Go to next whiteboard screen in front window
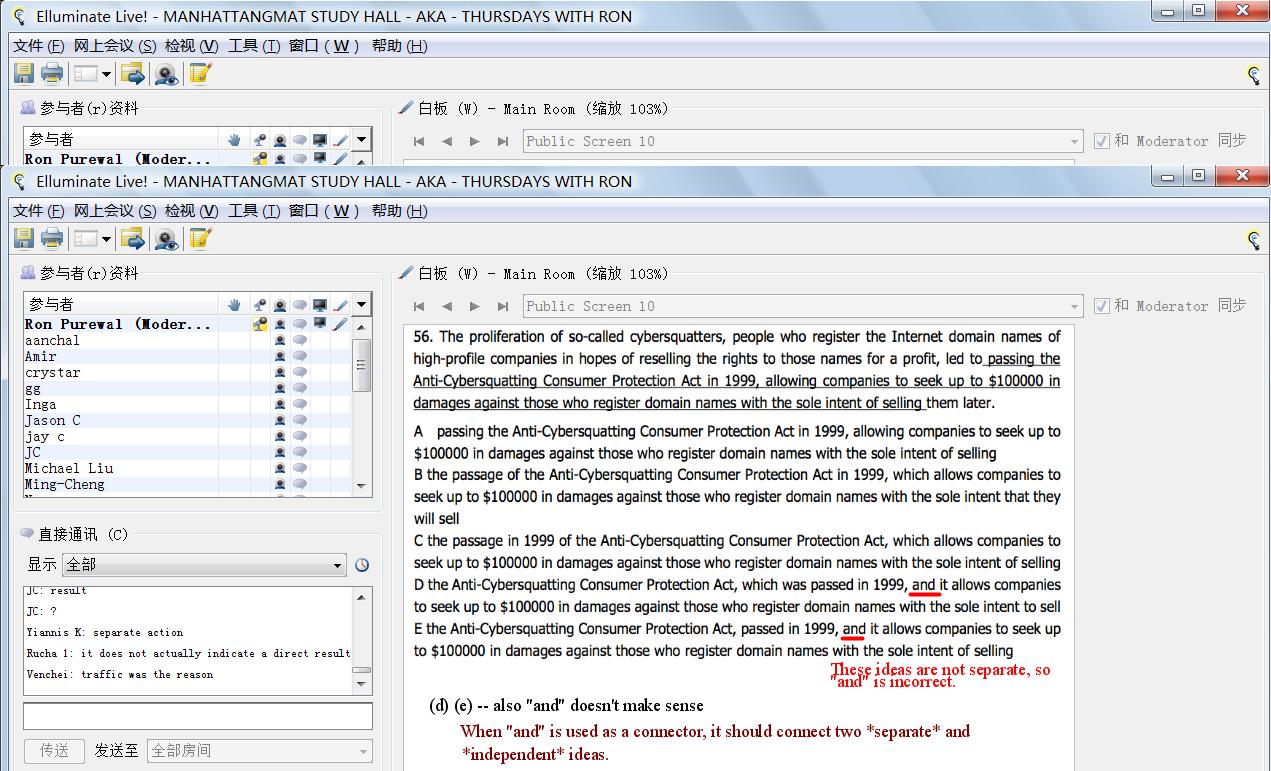This screenshot has height=771, width=1271. point(475,306)
